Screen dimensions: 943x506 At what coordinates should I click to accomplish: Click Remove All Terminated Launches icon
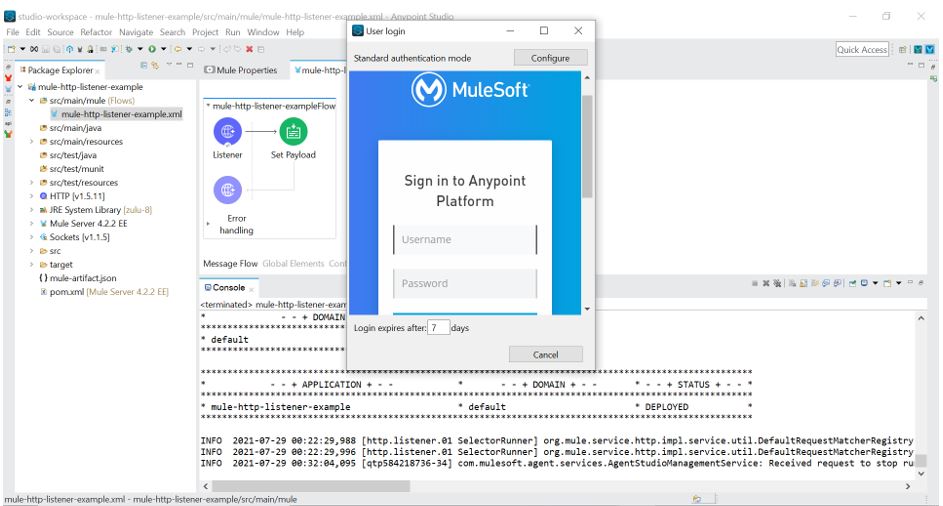777,283
